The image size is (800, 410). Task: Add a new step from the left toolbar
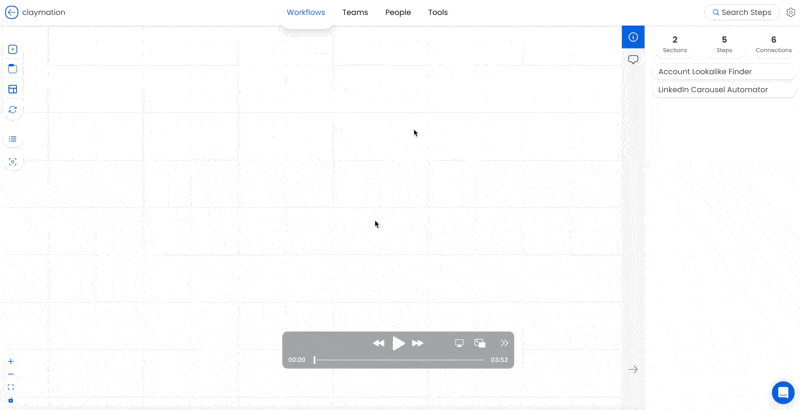13,49
